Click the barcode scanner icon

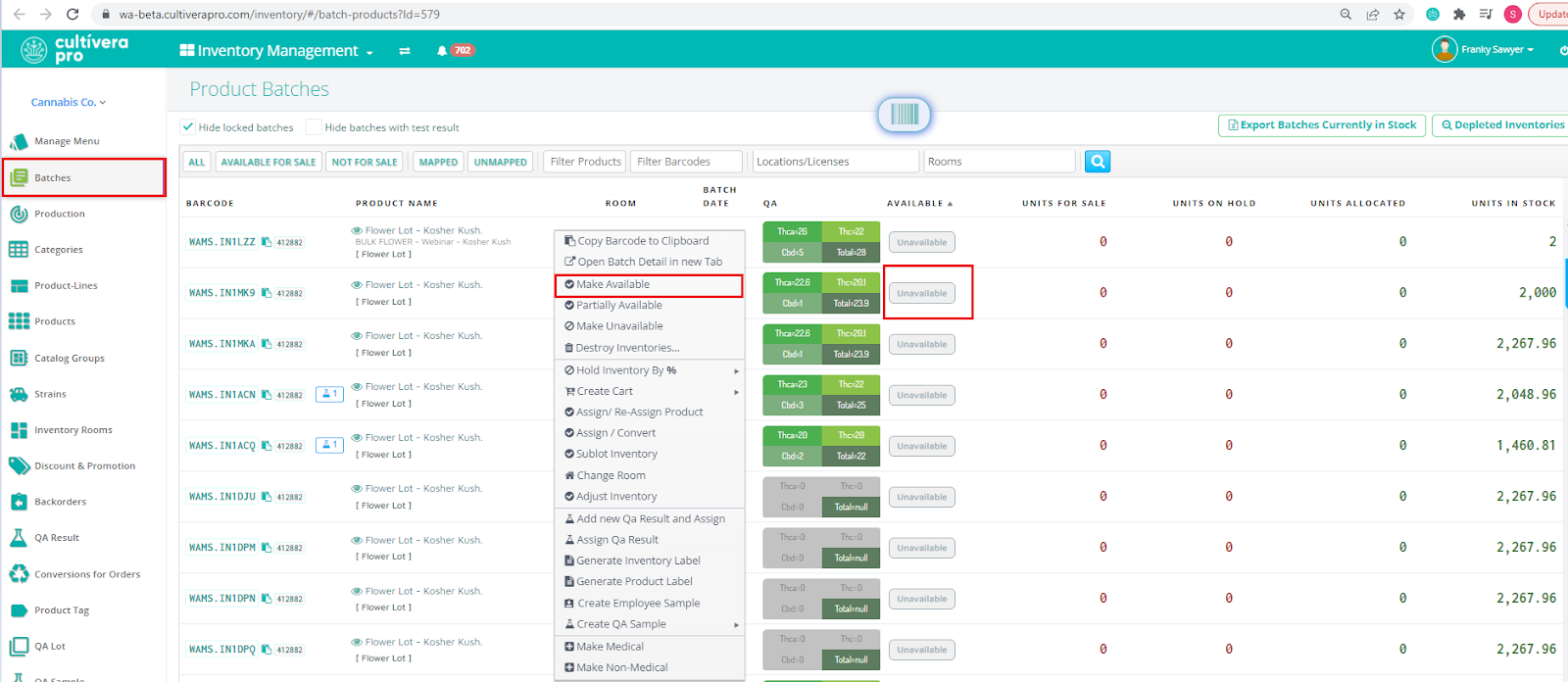coord(904,115)
